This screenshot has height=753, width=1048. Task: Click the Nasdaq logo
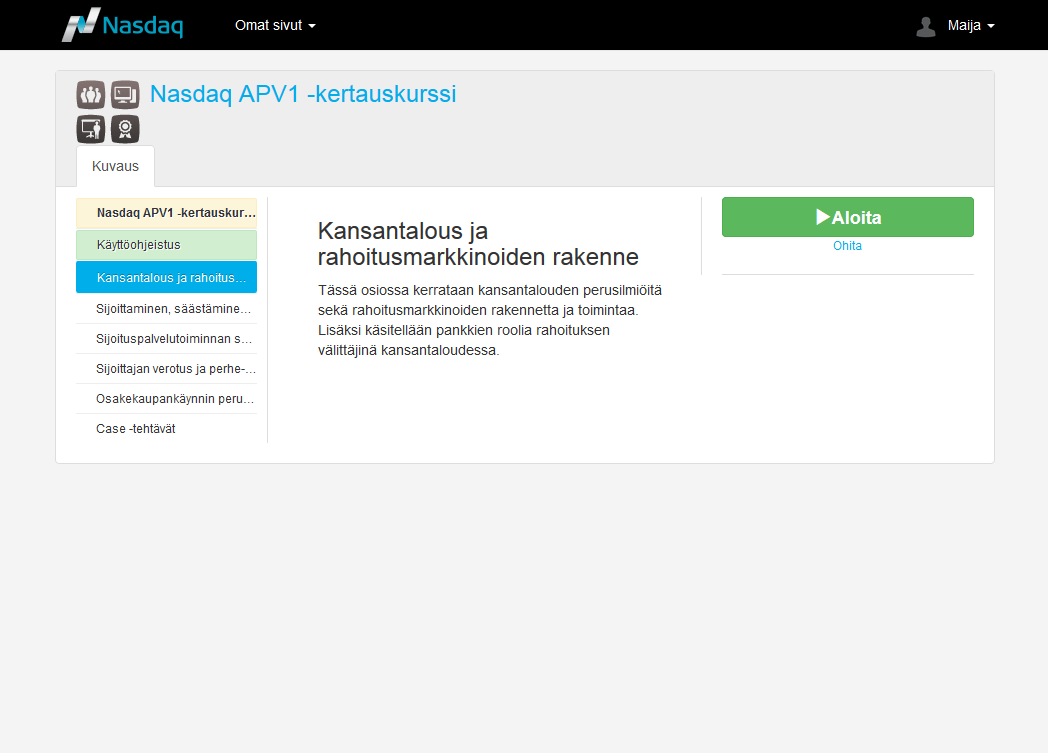tap(122, 25)
